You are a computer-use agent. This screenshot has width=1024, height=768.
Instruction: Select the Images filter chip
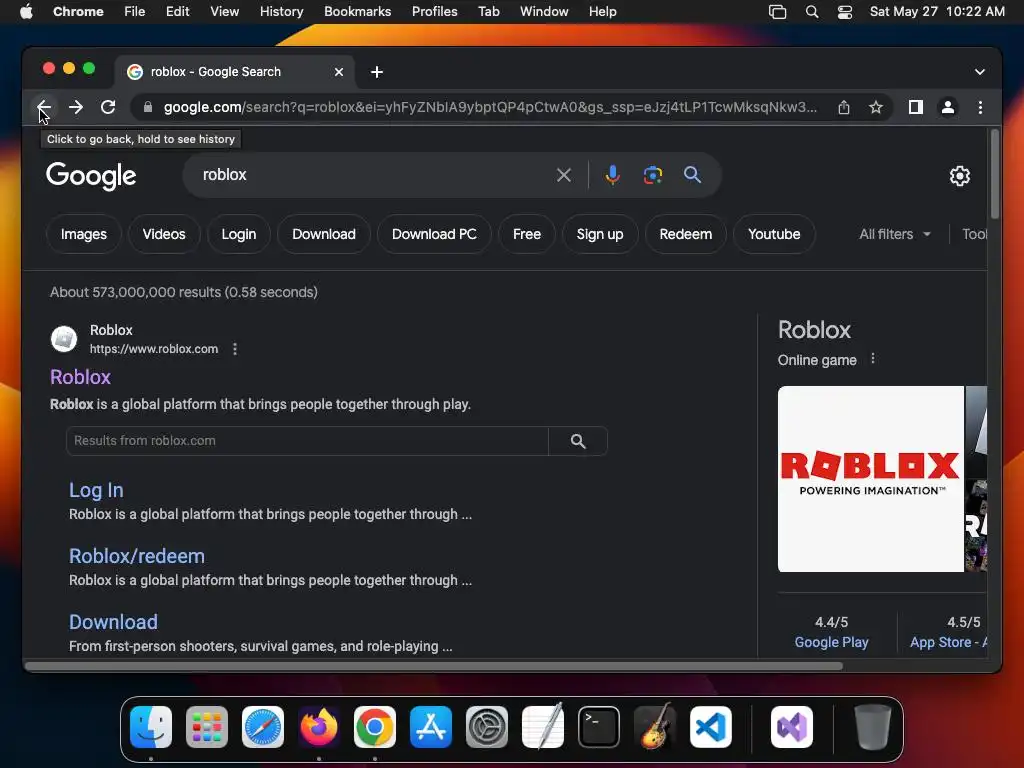[84, 234]
